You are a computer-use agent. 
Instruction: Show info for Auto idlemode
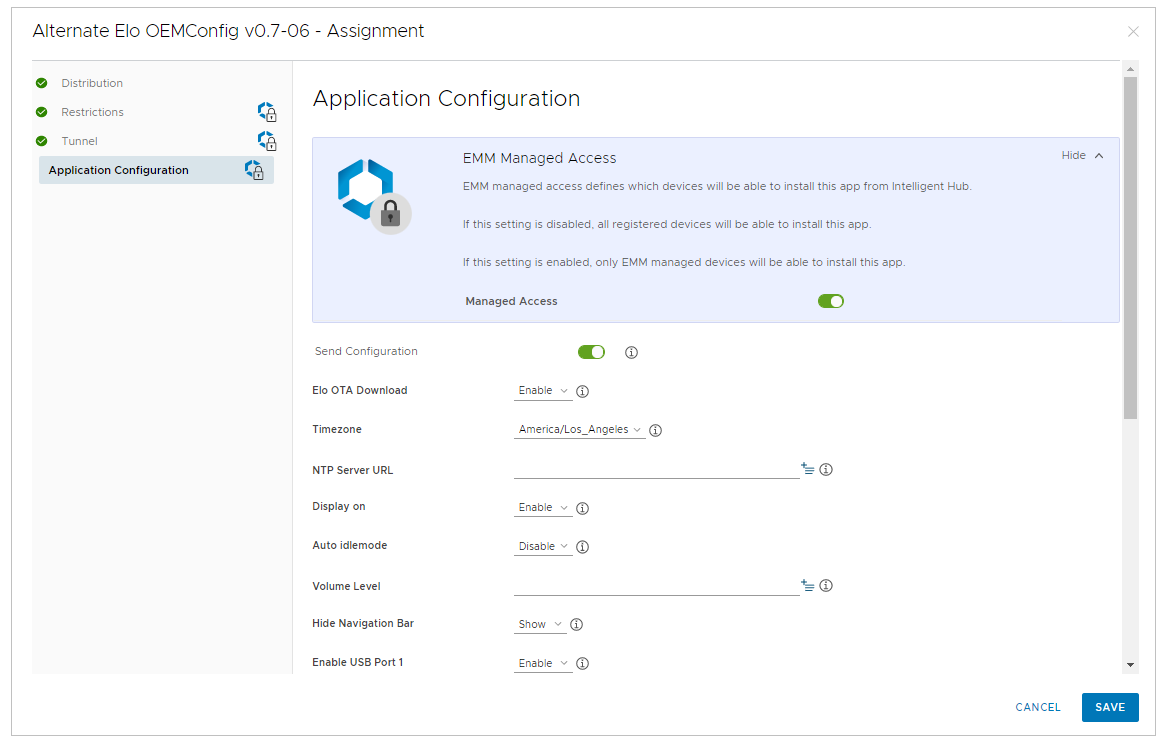[583, 547]
